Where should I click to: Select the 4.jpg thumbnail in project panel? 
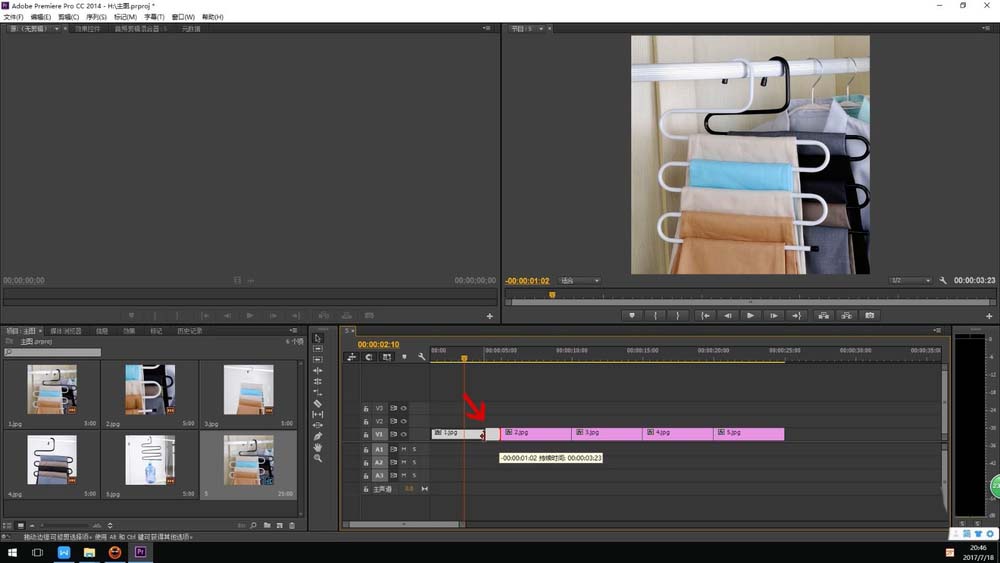tap(52, 460)
